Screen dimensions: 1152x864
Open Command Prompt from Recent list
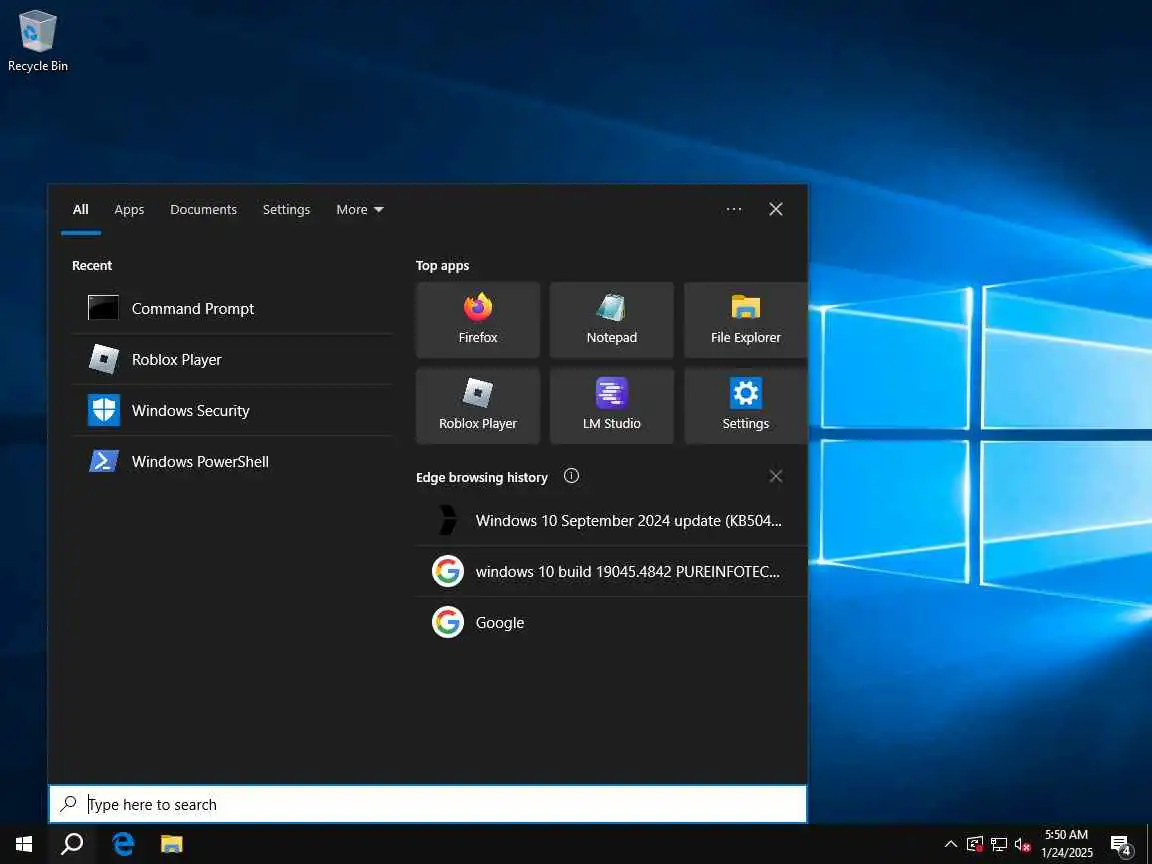click(232, 309)
